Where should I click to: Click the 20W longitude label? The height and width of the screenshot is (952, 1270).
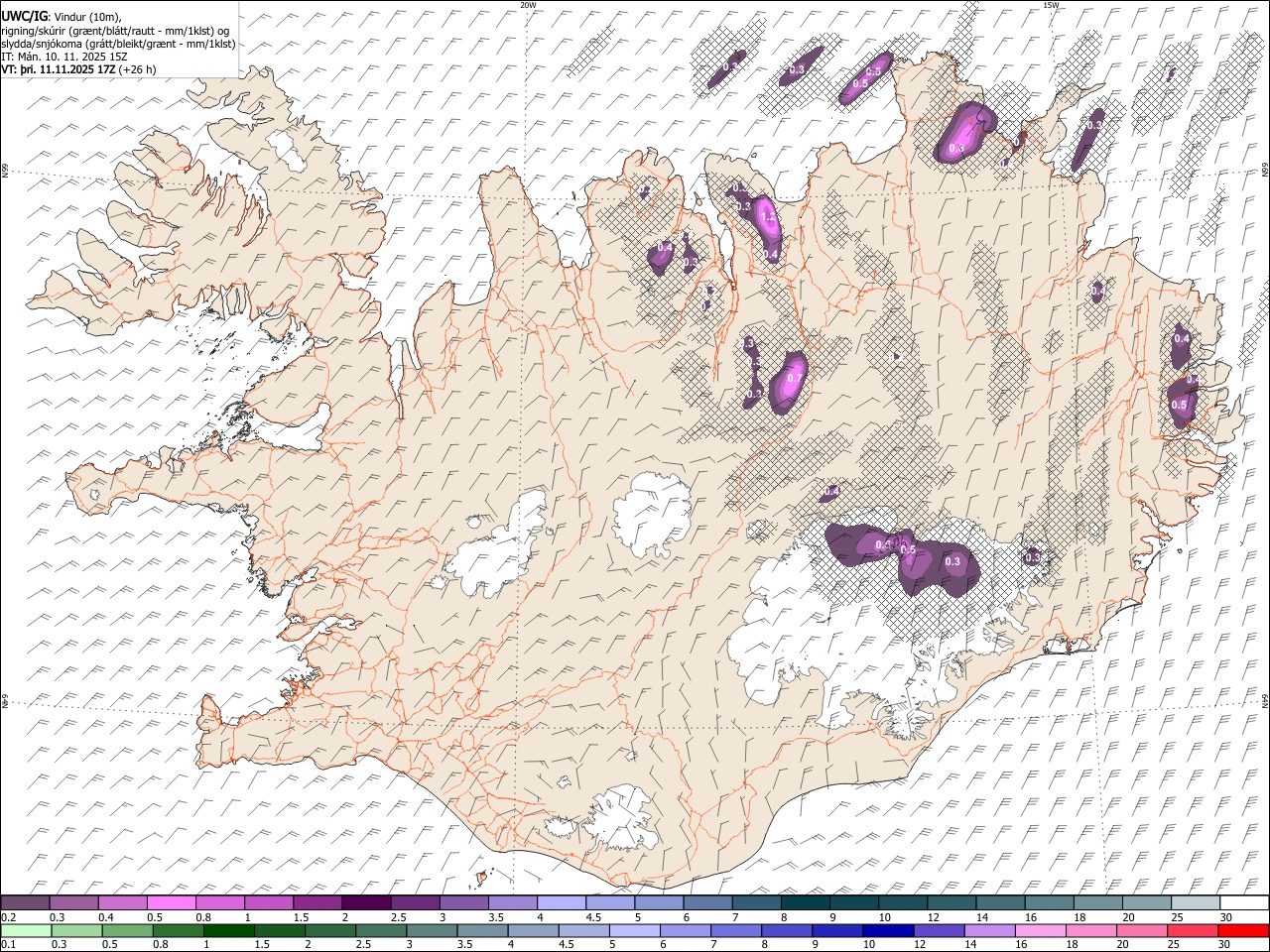[528, 5]
